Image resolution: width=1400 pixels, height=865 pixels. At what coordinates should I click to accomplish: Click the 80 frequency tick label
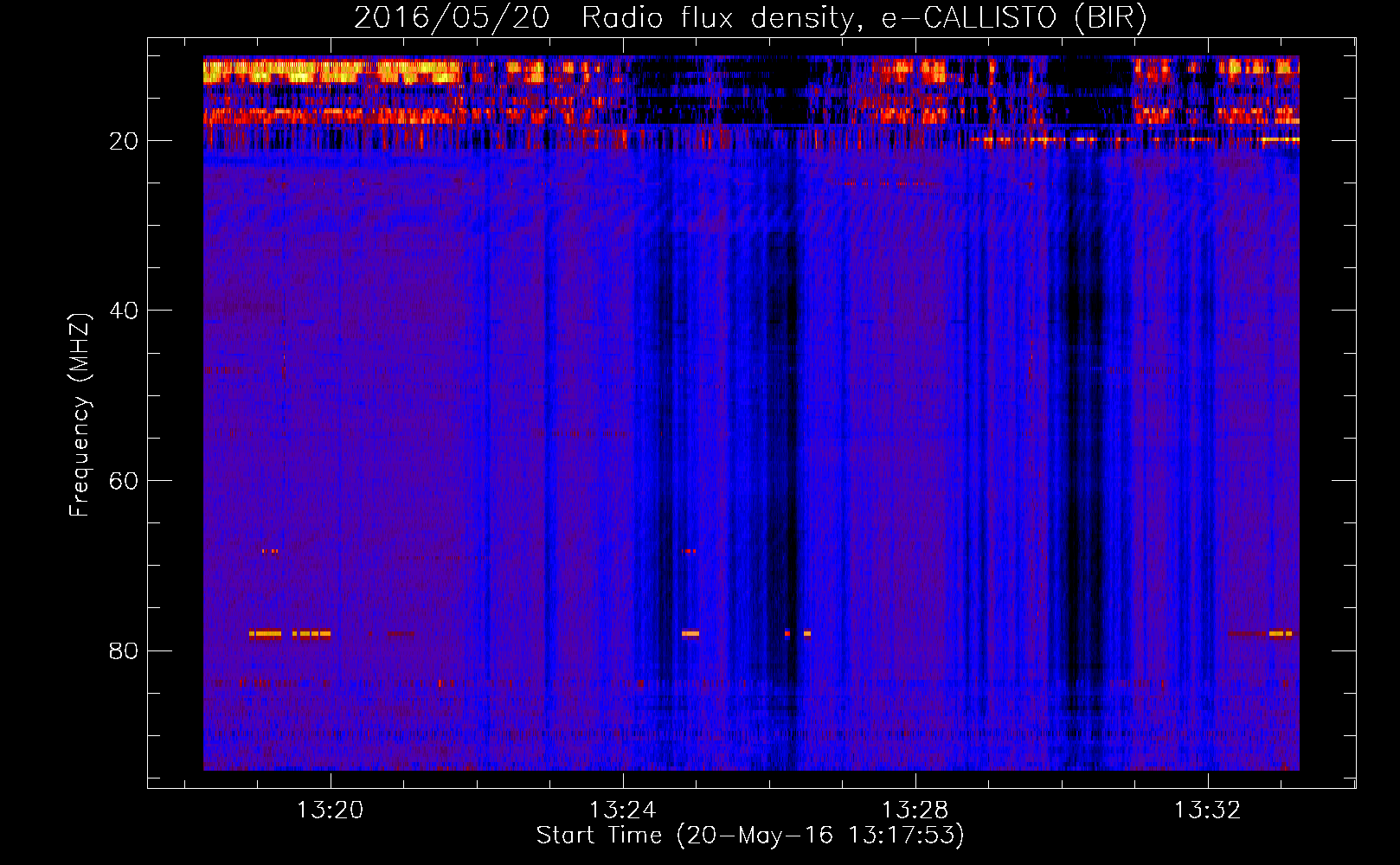124,650
